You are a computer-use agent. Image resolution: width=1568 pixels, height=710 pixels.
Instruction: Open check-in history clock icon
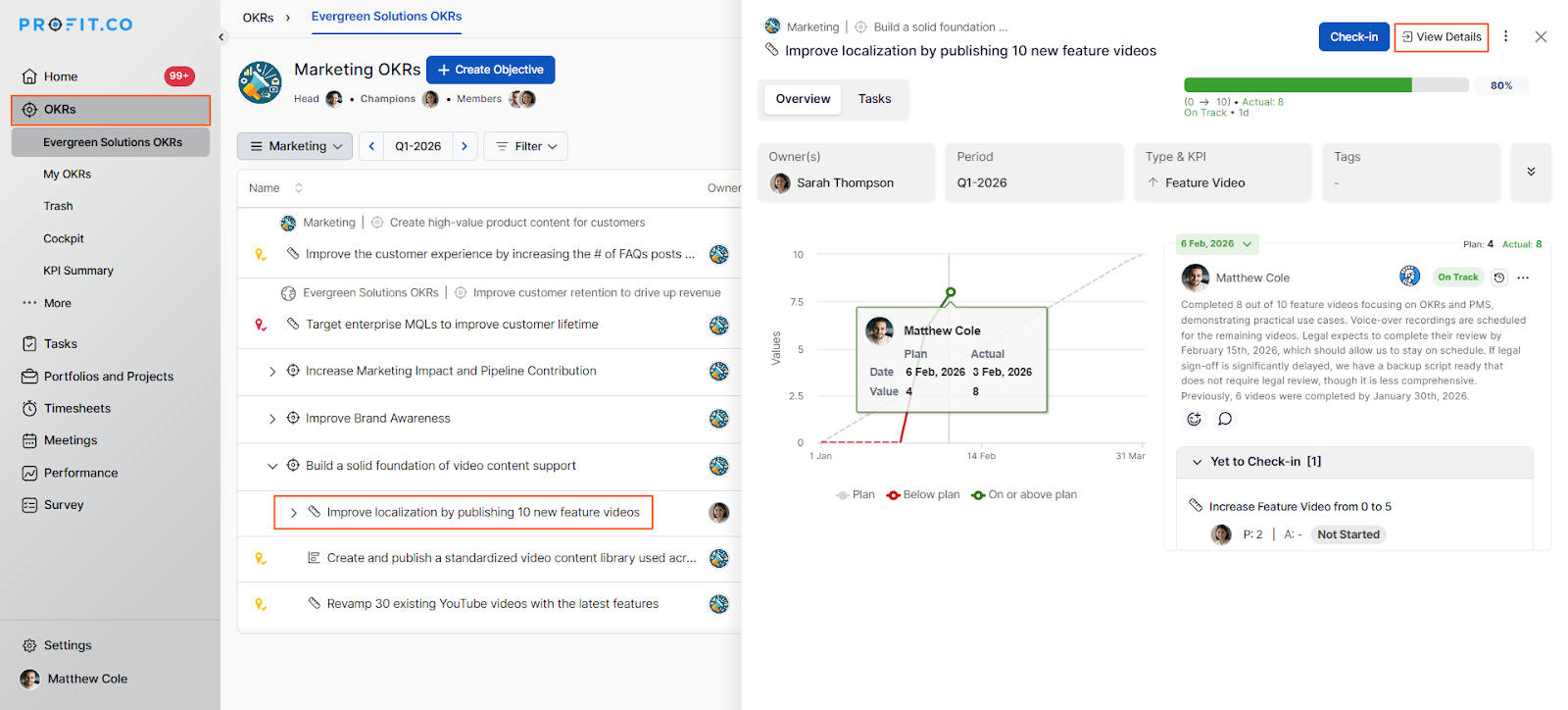click(x=1498, y=278)
